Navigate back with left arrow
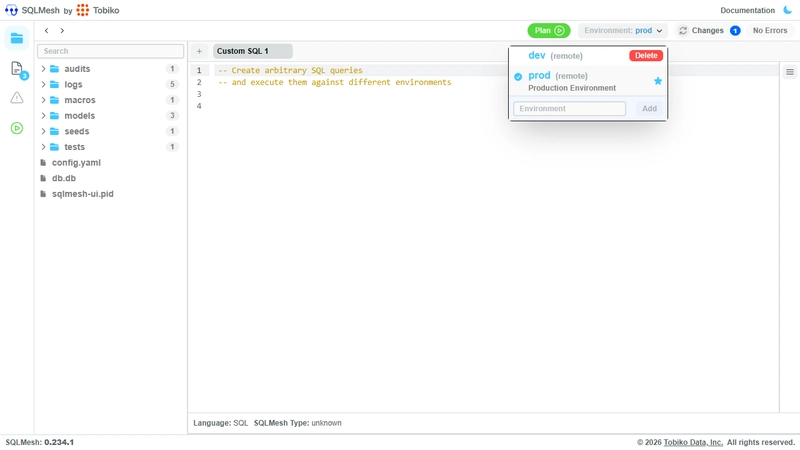Viewport: 800px width, 450px height. [x=46, y=31]
